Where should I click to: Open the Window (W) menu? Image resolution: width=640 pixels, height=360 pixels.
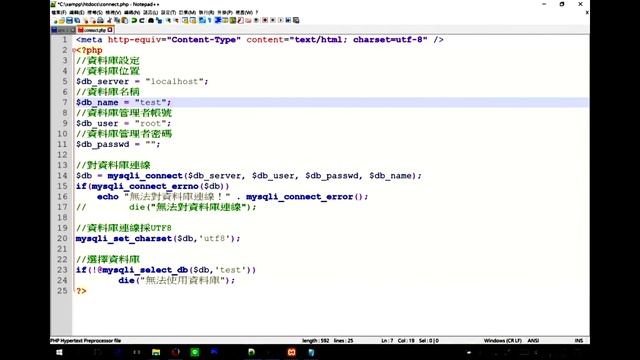click(x=244, y=13)
